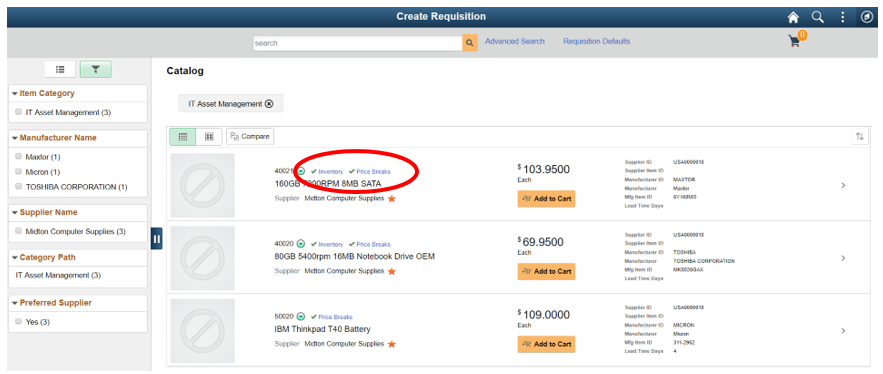Screen dimensions: 883x374
Task: Open the Actions three-dot menu
Action: click(842, 17)
